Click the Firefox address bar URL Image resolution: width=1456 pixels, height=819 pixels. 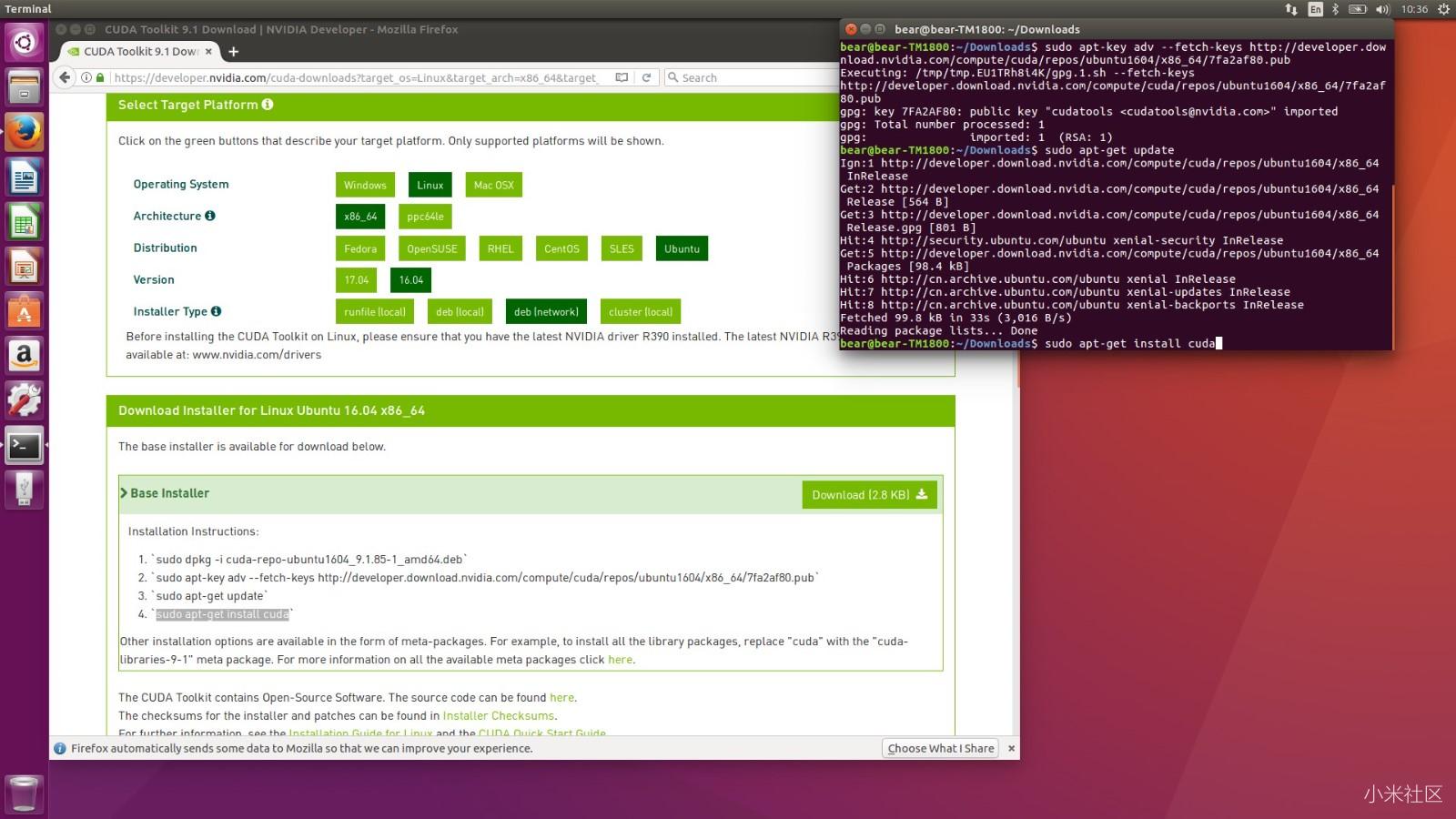coord(356,77)
